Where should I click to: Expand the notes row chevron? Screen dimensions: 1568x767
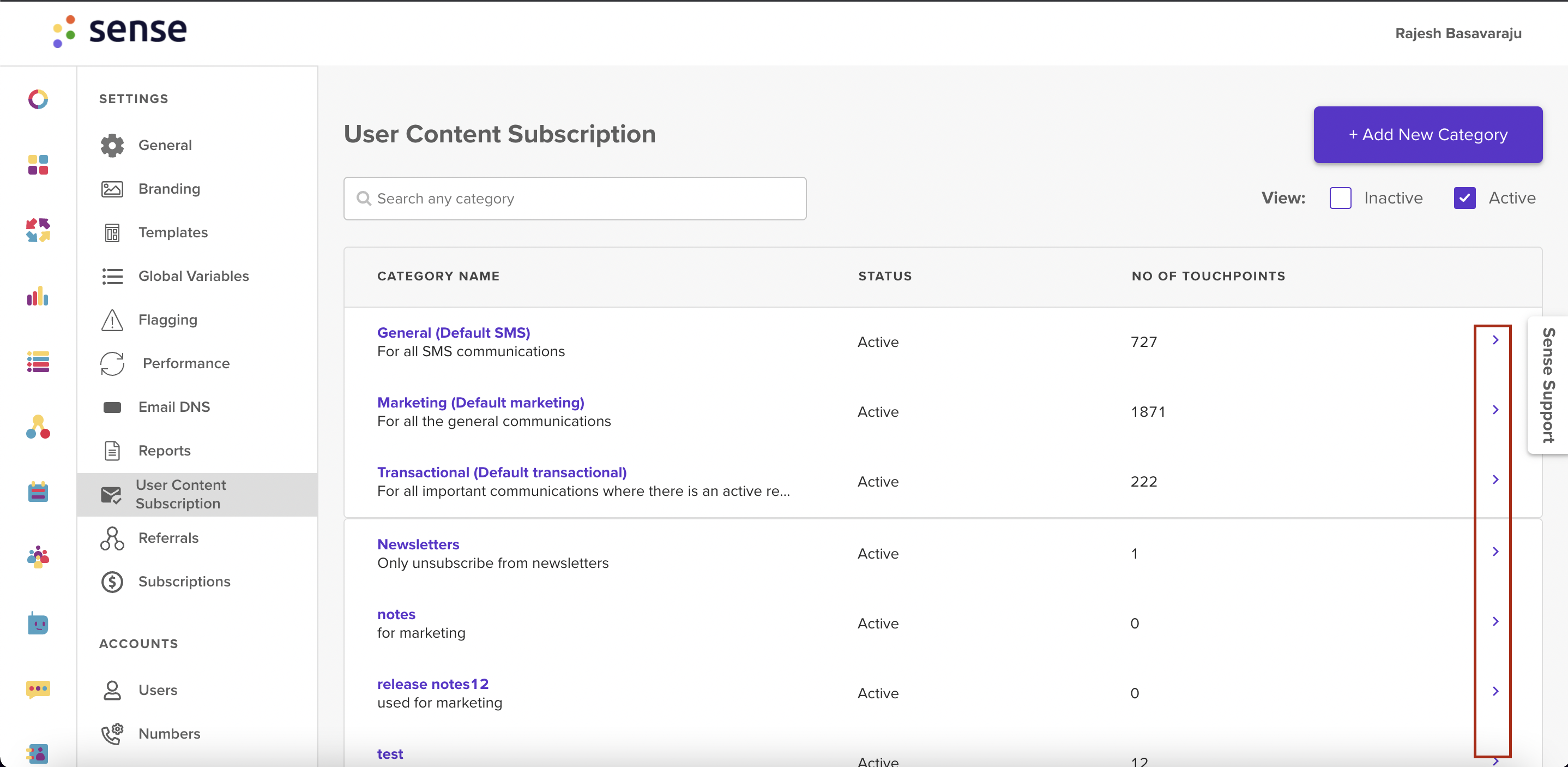[1495, 621]
